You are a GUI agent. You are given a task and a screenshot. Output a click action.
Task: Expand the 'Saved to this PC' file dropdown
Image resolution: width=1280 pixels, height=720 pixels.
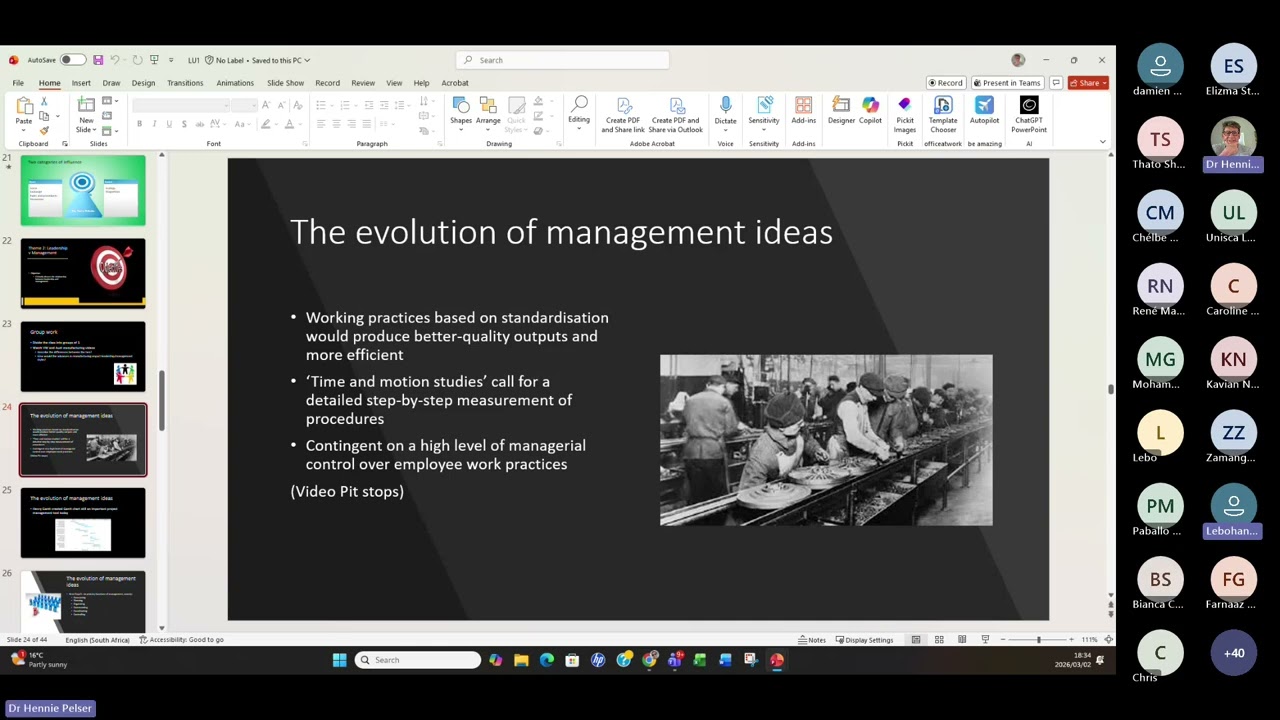tap(281, 60)
